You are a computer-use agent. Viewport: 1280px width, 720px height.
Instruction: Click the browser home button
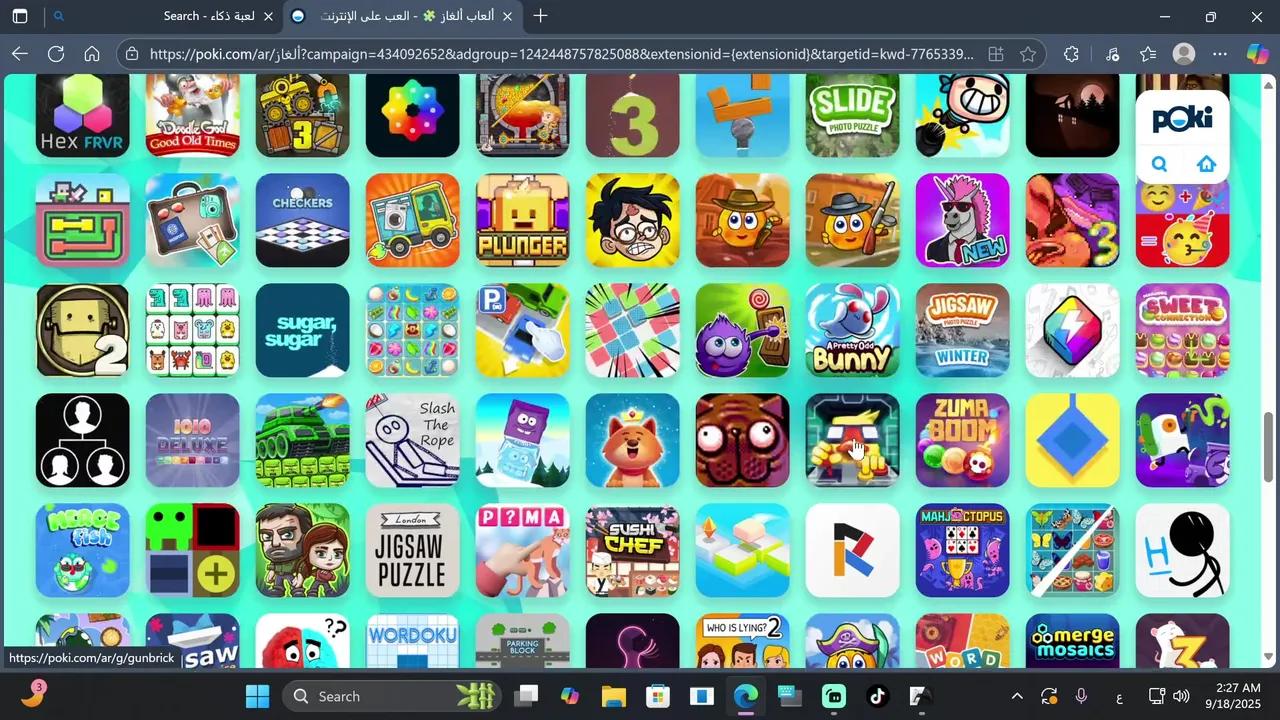(92, 54)
